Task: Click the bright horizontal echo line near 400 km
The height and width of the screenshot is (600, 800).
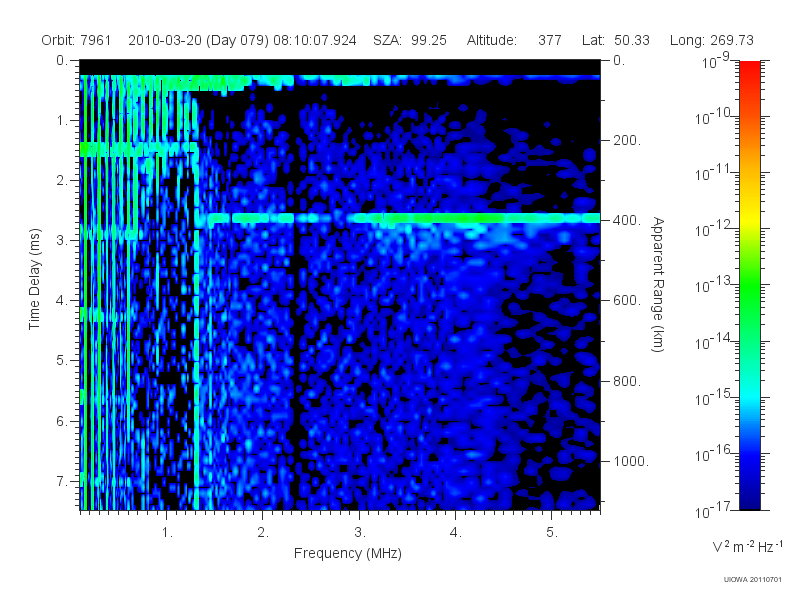Action: [398, 218]
